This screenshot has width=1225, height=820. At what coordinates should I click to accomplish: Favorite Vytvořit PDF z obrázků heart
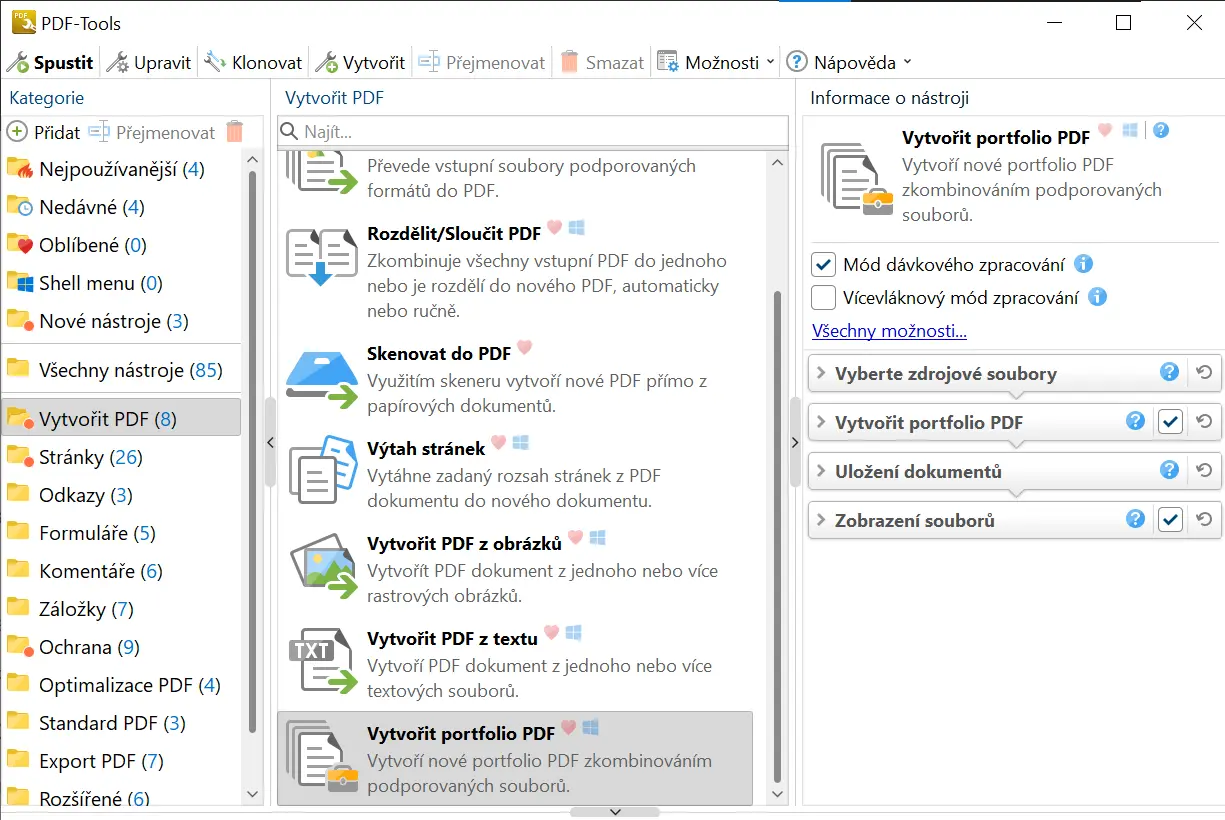(x=575, y=537)
